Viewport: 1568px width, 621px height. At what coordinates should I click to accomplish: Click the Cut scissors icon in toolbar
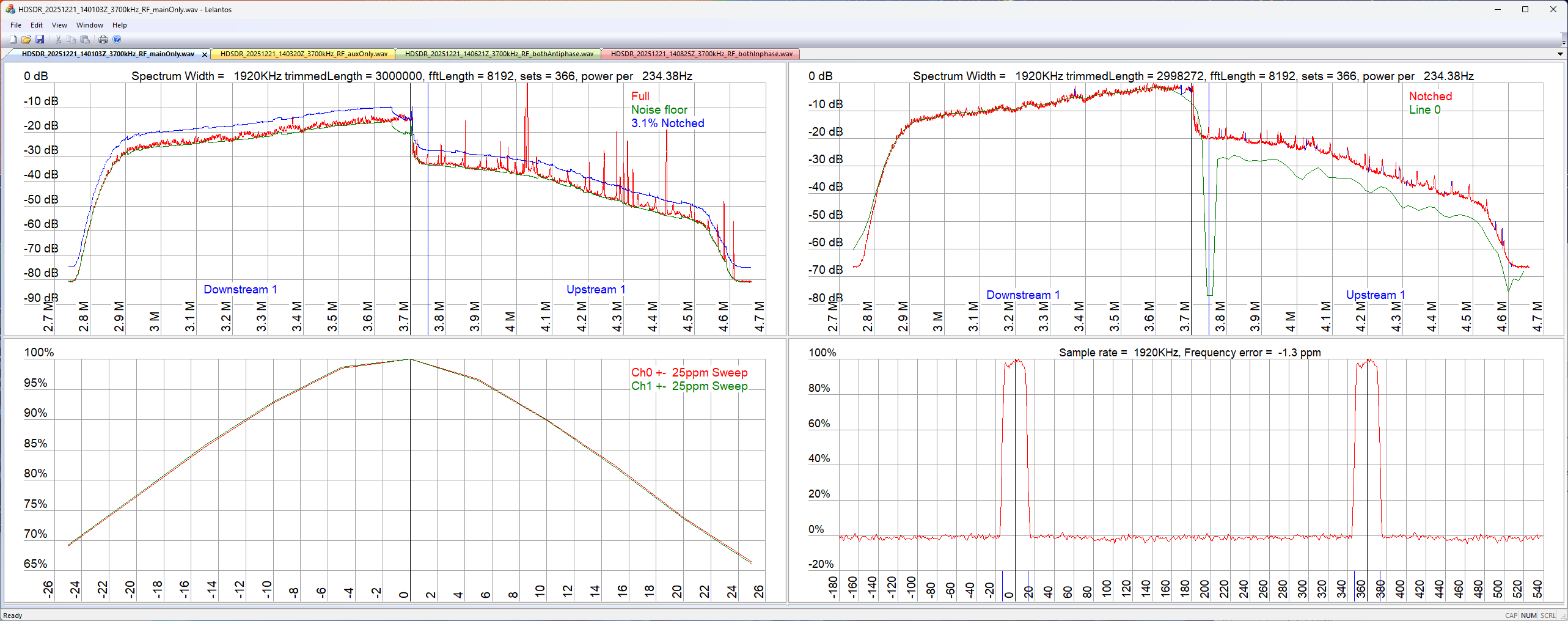click(x=59, y=40)
